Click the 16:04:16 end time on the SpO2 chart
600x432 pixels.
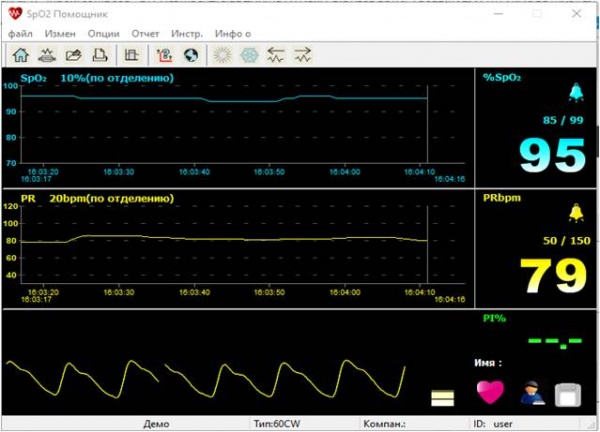pos(450,179)
